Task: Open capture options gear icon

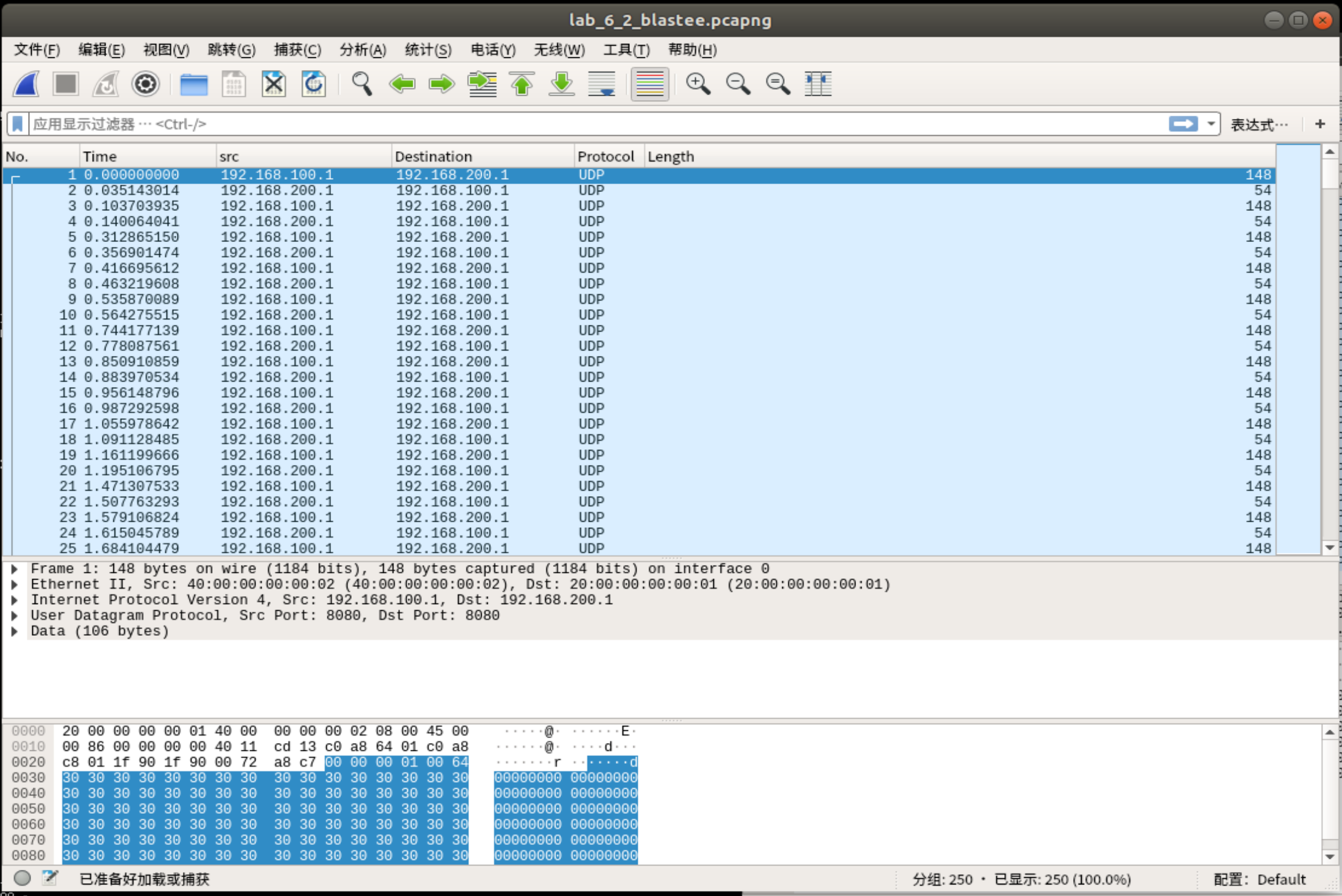Action: (x=146, y=84)
